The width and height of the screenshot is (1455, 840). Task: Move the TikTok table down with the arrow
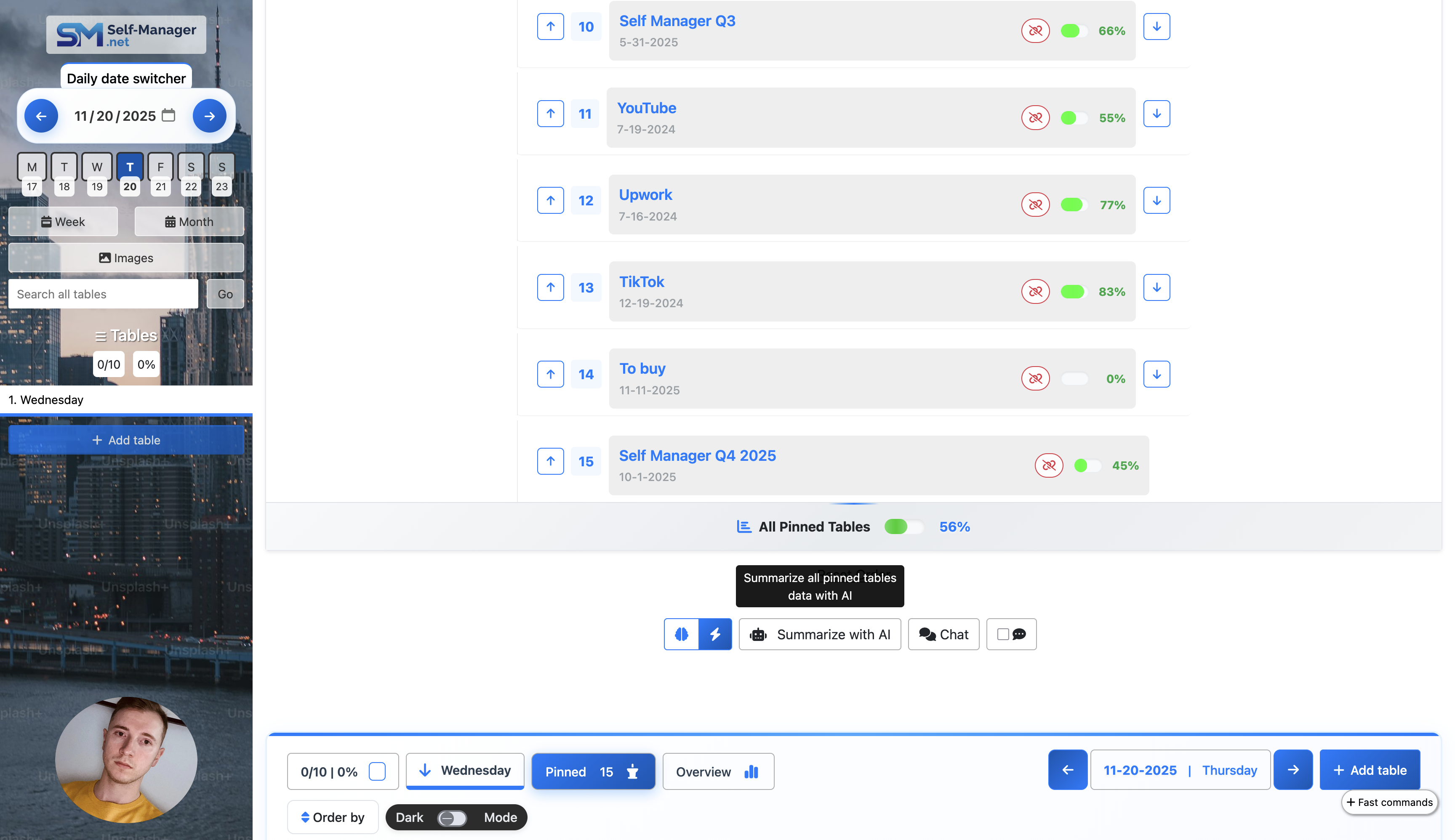pyautogui.click(x=1156, y=287)
